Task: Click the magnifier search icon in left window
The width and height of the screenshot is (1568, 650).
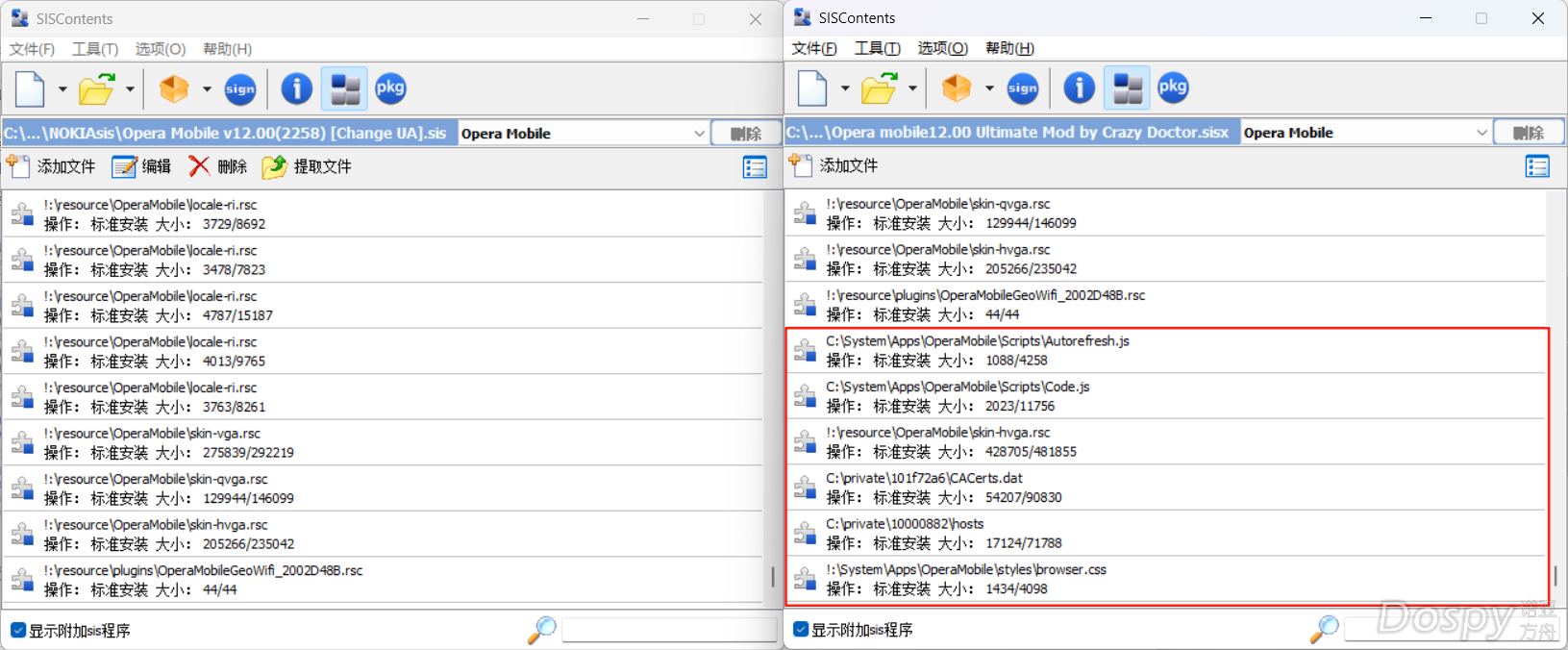Action: (542, 630)
